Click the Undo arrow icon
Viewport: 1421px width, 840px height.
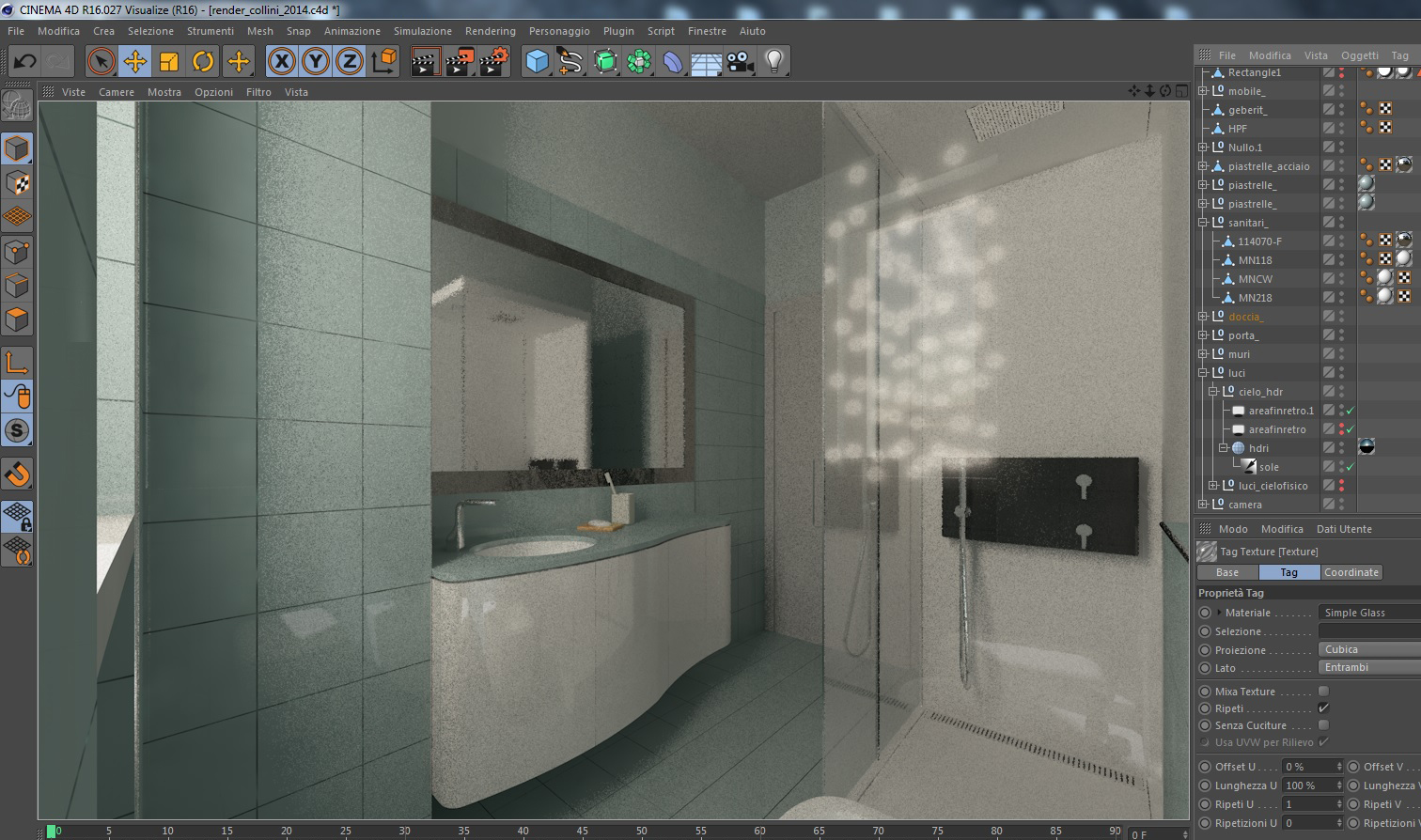coord(25,62)
